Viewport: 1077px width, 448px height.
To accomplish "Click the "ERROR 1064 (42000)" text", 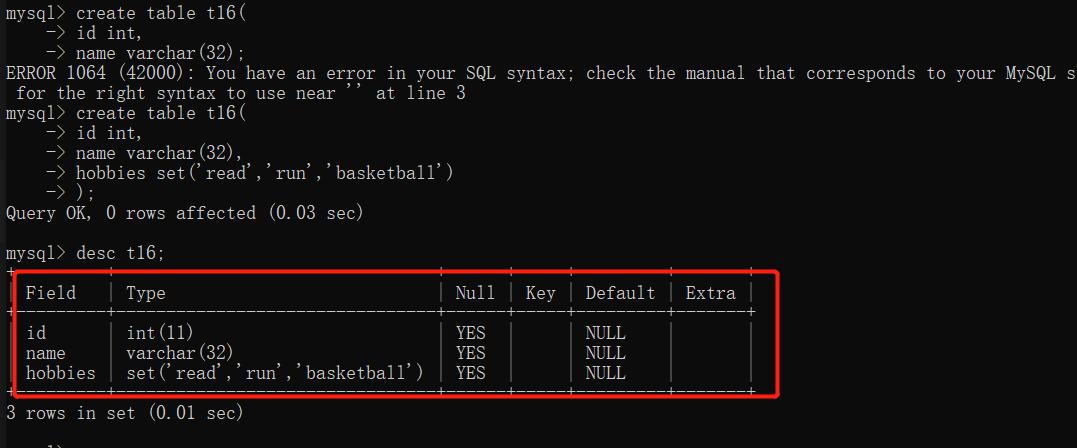I will pyautogui.click(x=95, y=73).
